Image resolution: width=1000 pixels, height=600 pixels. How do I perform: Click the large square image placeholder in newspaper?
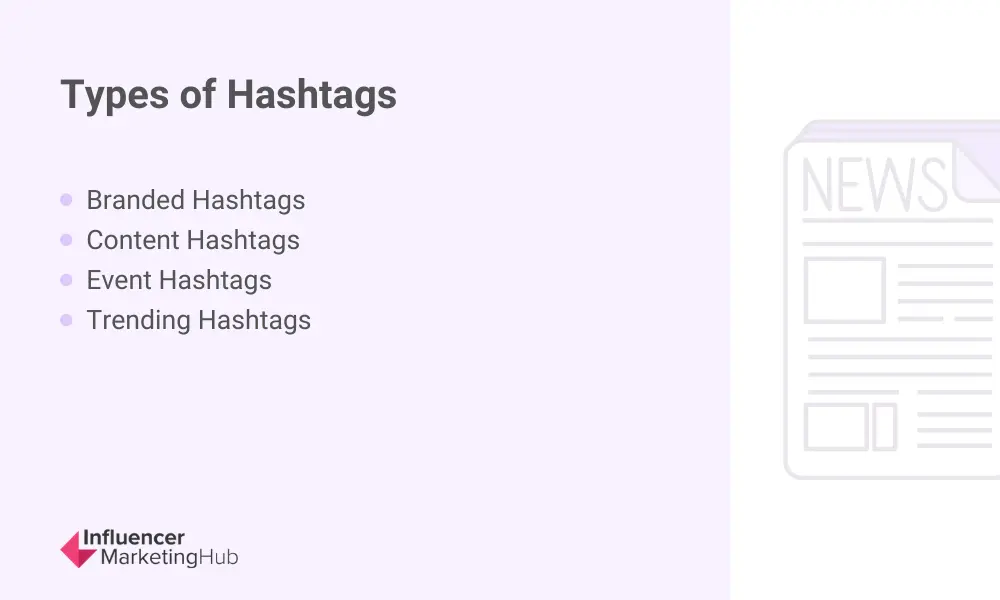(x=845, y=290)
